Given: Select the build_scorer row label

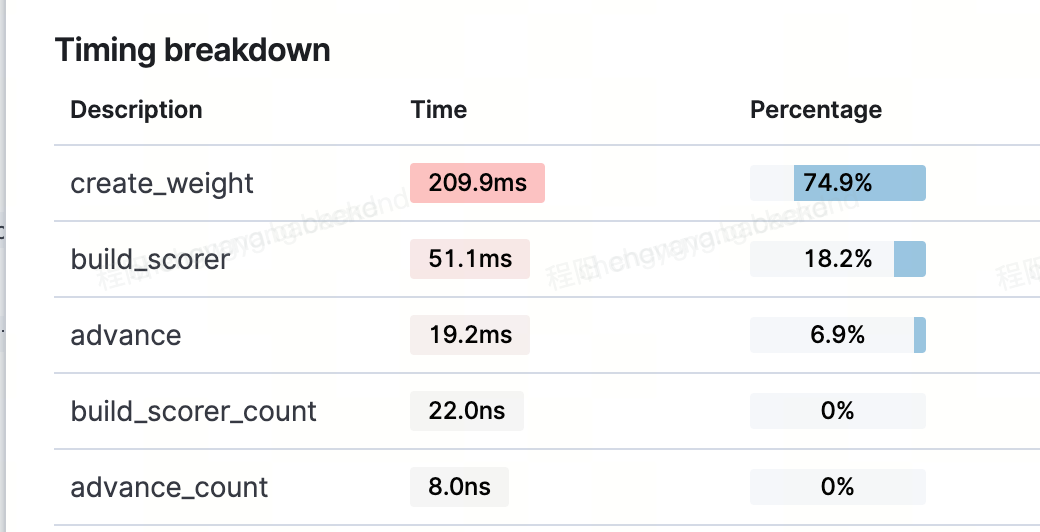Looking at the screenshot, I should tap(150, 259).
